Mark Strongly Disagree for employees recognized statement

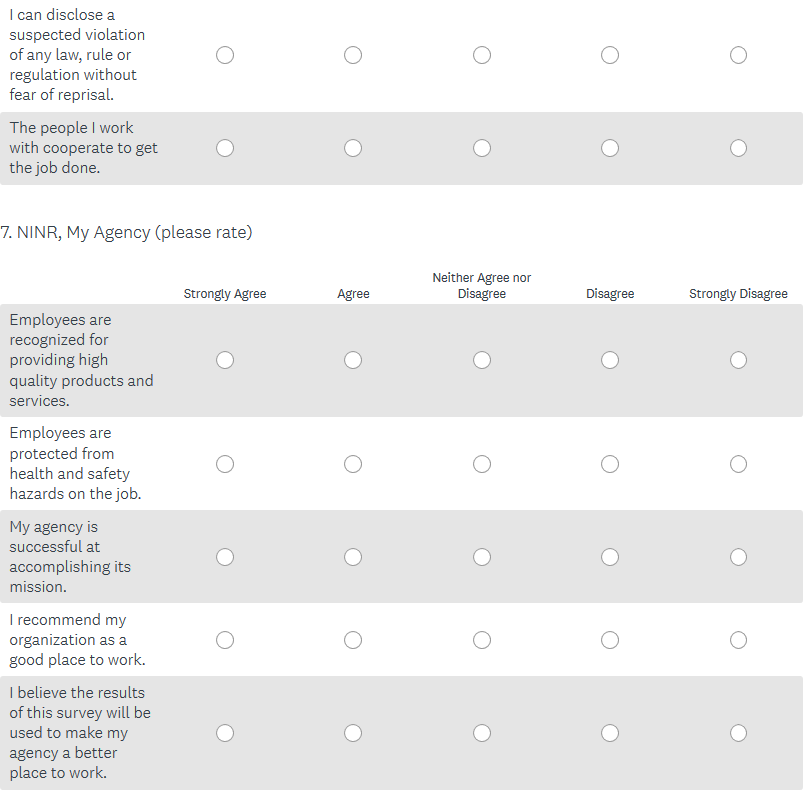tap(738, 360)
